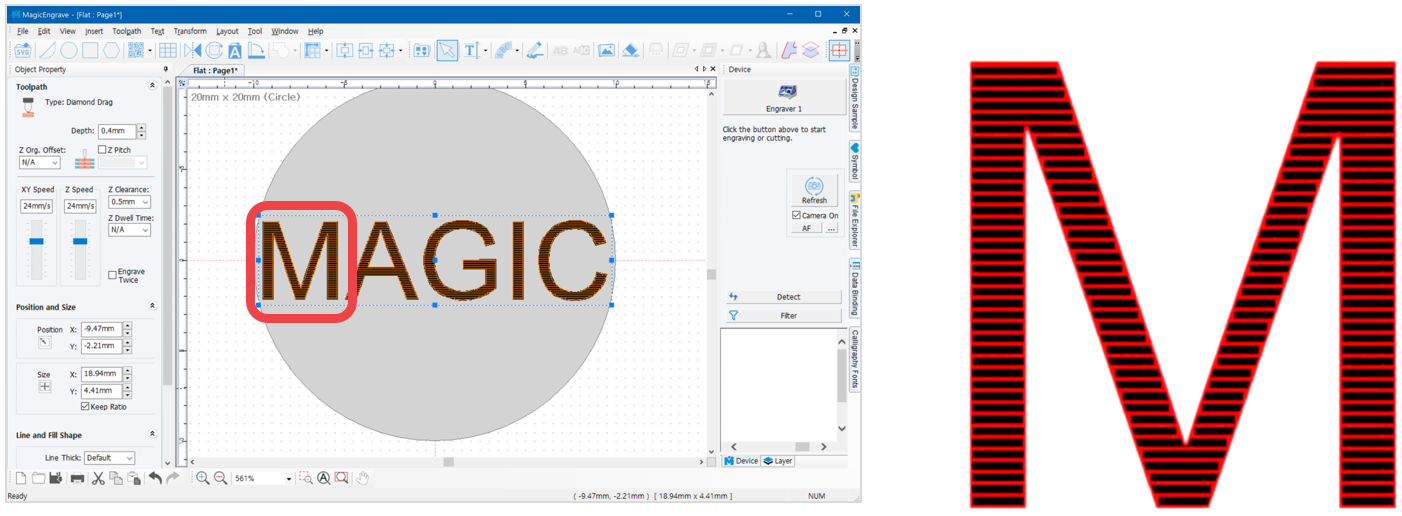Click the Filter button
The image size is (1402, 516).
click(x=783, y=315)
